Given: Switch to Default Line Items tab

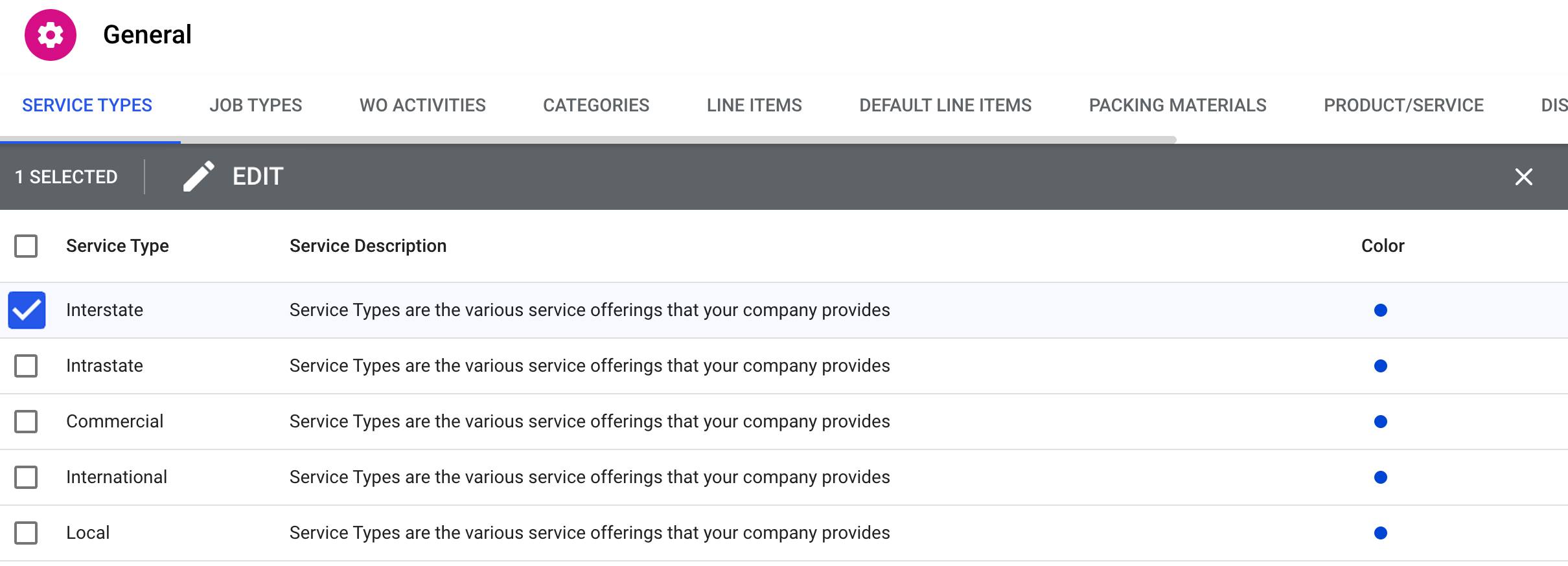Looking at the screenshot, I should click(945, 106).
